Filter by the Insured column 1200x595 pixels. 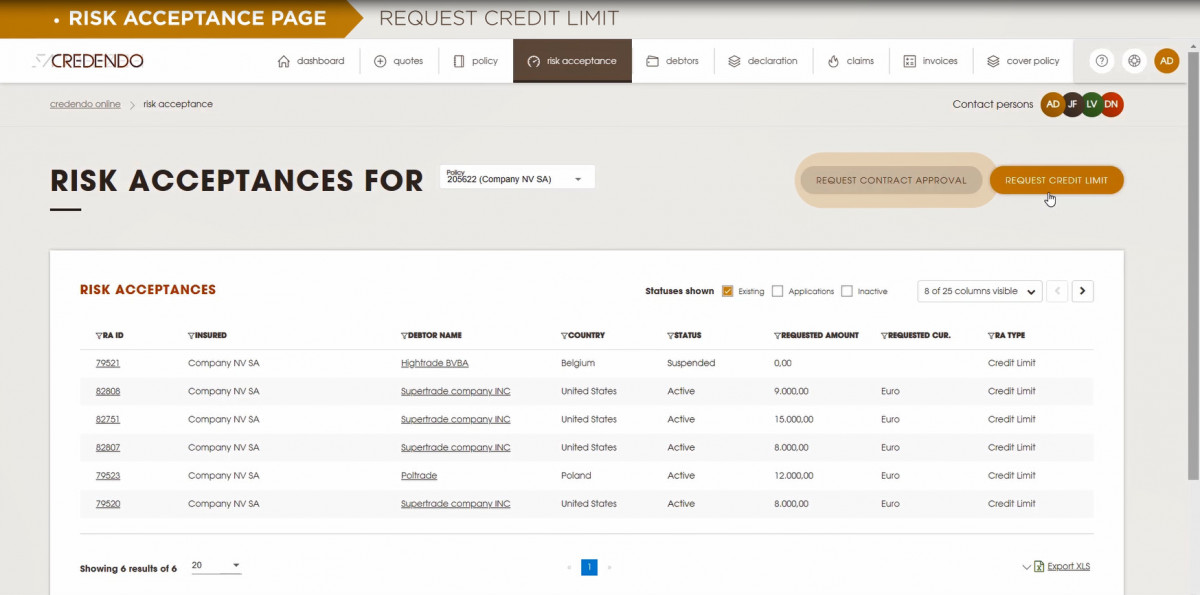pyautogui.click(x=191, y=336)
